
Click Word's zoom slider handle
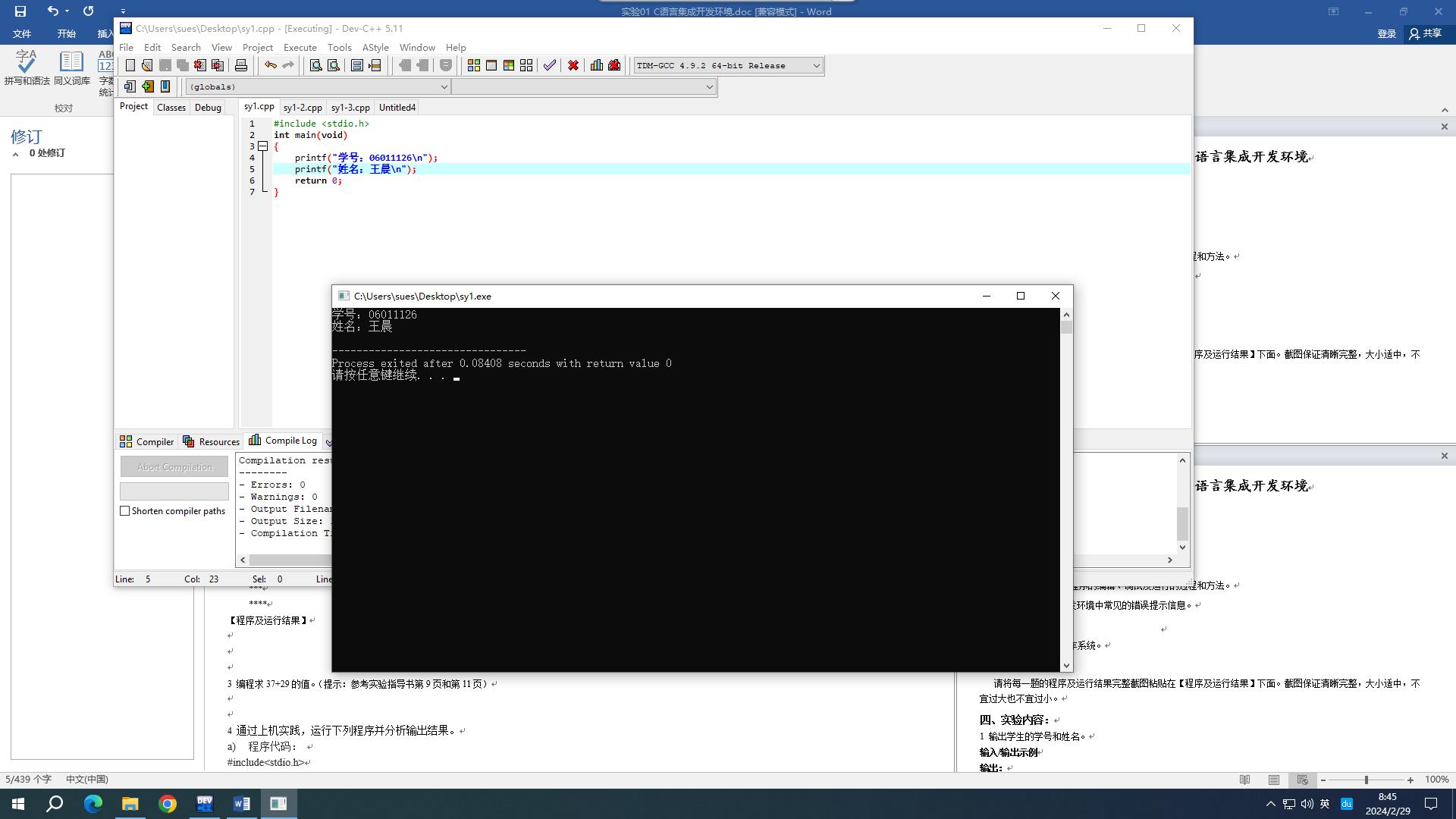(x=1367, y=780)
